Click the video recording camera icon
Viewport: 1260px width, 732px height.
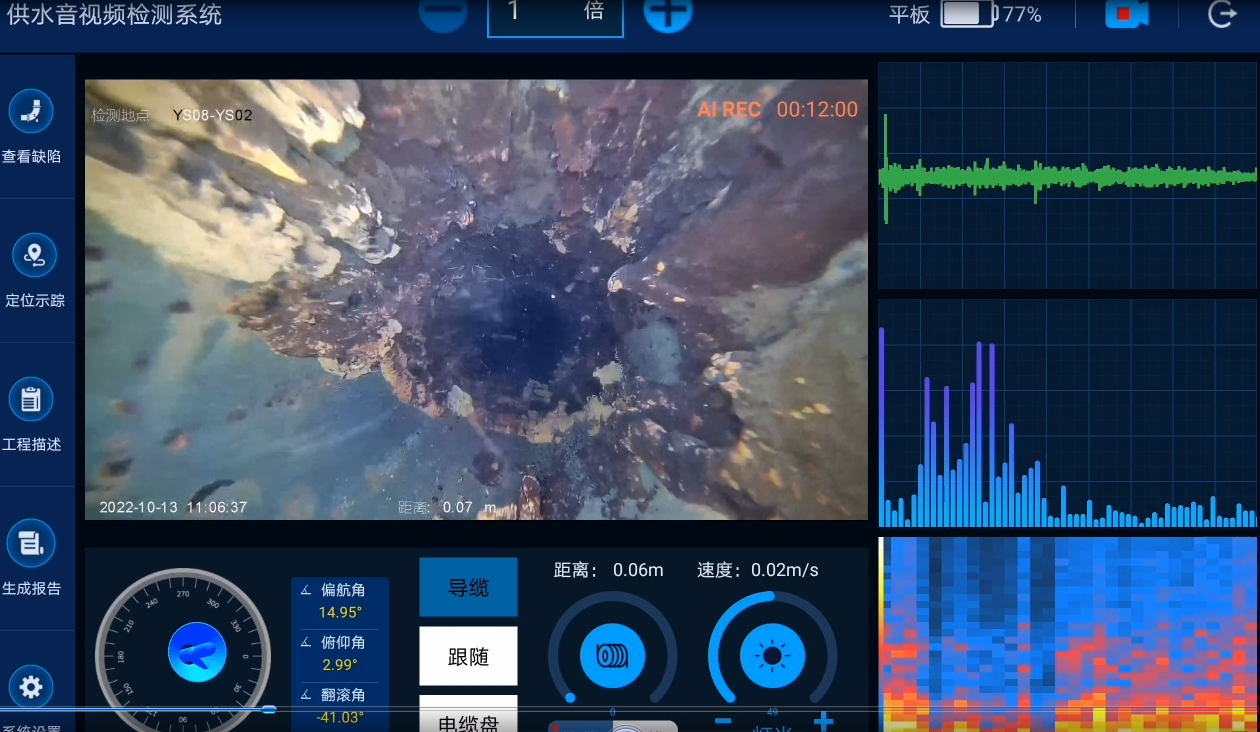click(1126, 14)
